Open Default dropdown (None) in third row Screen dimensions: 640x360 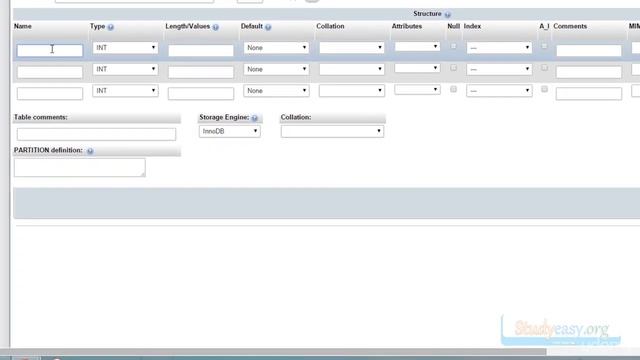click(x=276, y=91)
